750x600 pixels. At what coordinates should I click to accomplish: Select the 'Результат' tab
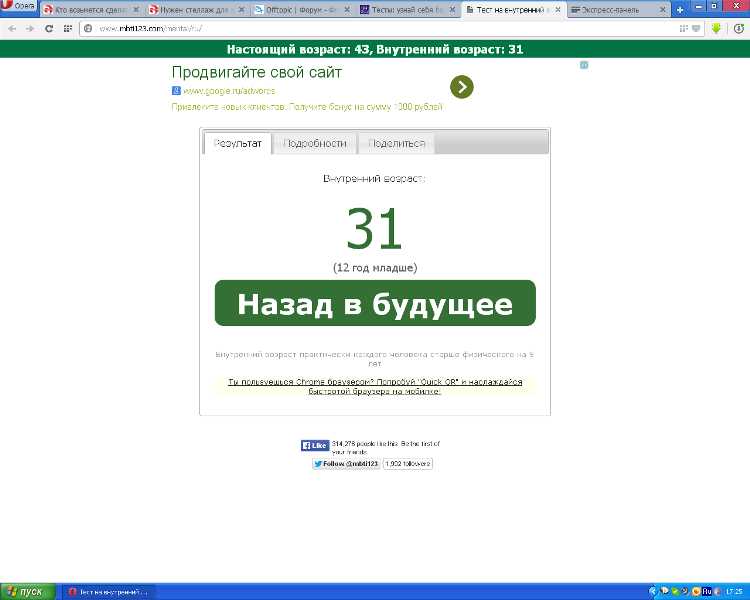pyautogui.click(x=238, y=143)
